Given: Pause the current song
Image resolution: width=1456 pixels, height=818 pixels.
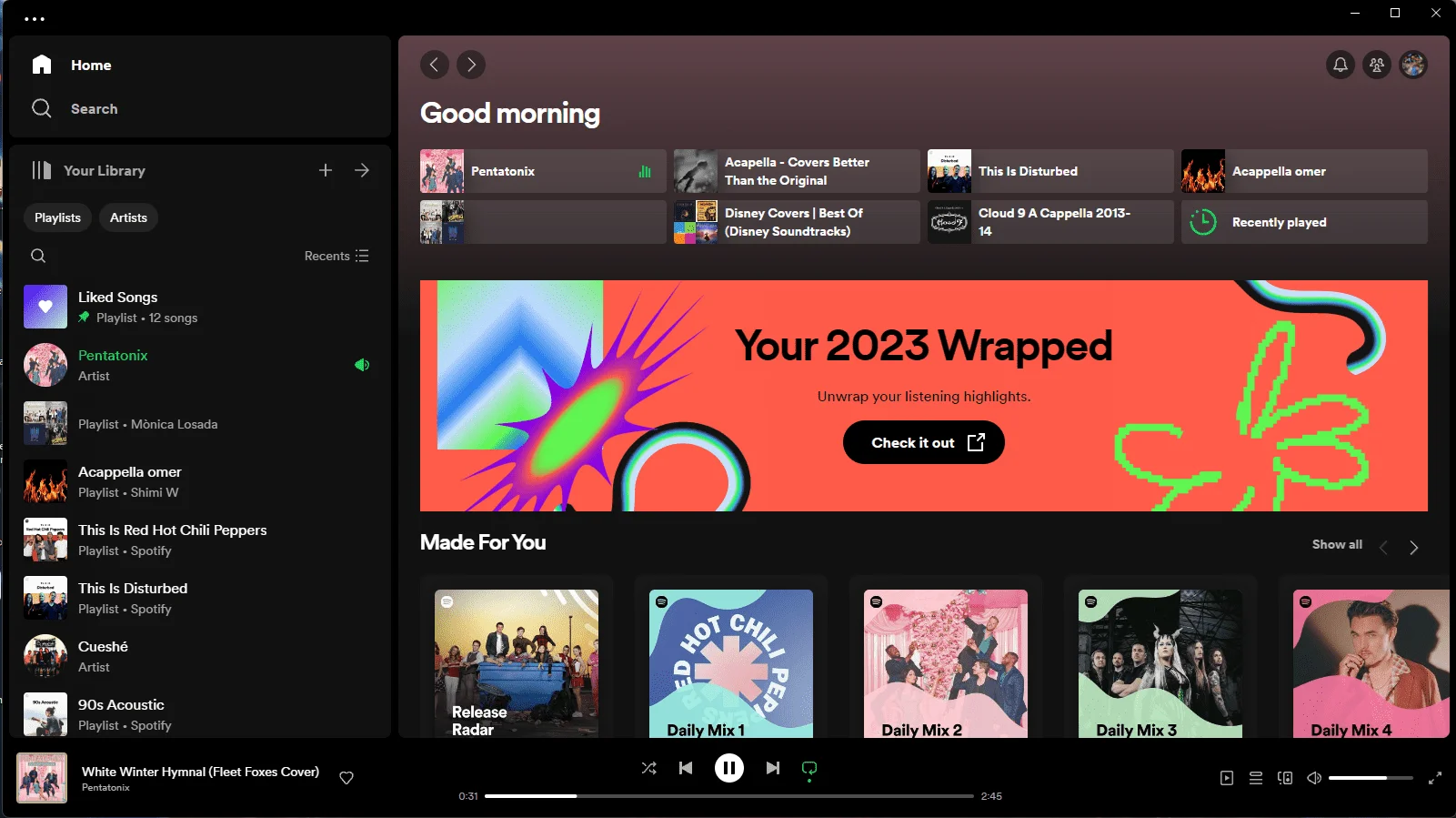Looking at the screenshot, I should tap(729, 768).
